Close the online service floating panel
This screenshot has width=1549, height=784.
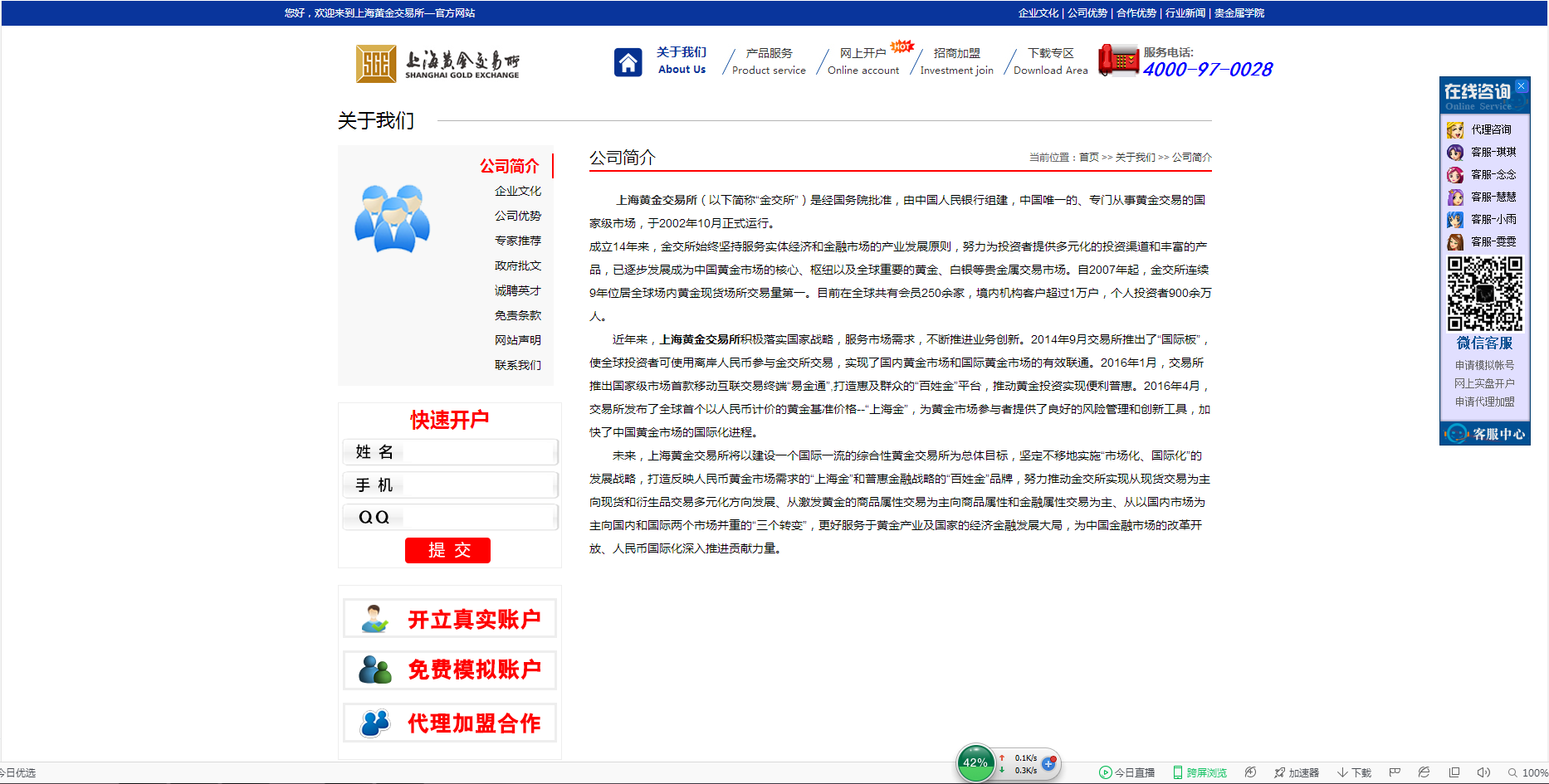pyautogui.click(x=1521, y=85)
